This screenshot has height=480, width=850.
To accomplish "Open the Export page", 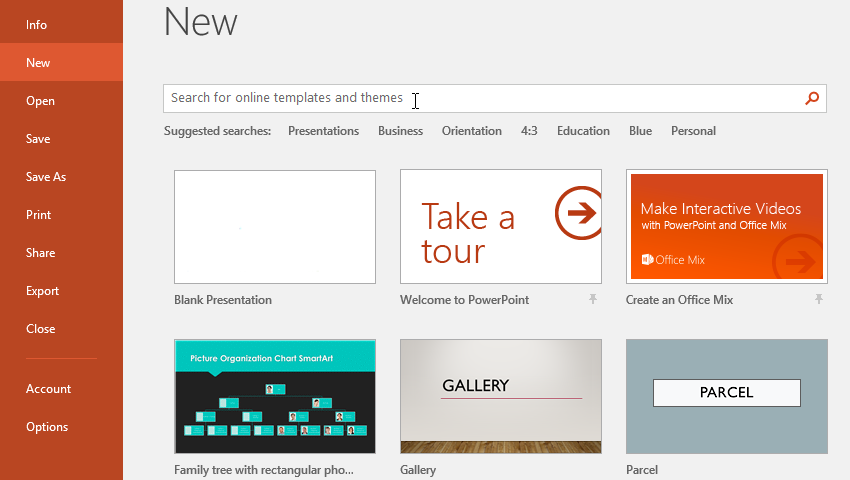I will tap(43, 291).
